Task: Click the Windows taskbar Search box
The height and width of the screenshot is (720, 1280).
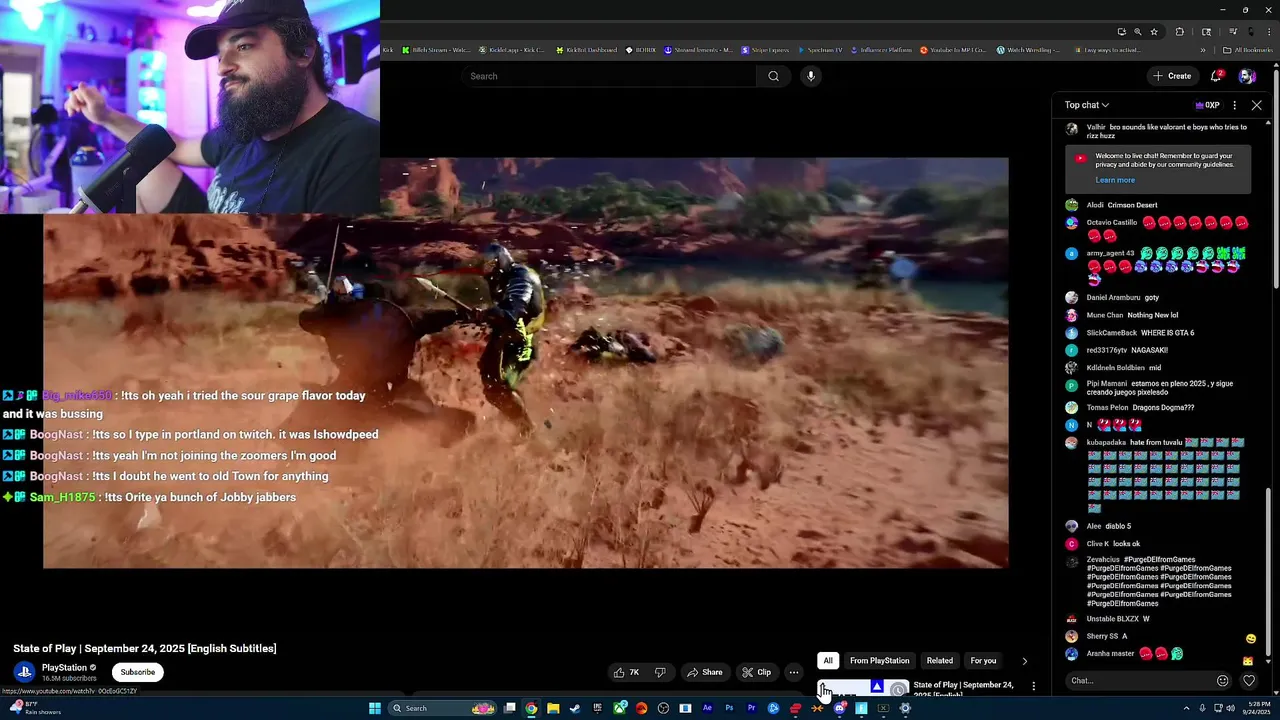Action: click(442, 708)
